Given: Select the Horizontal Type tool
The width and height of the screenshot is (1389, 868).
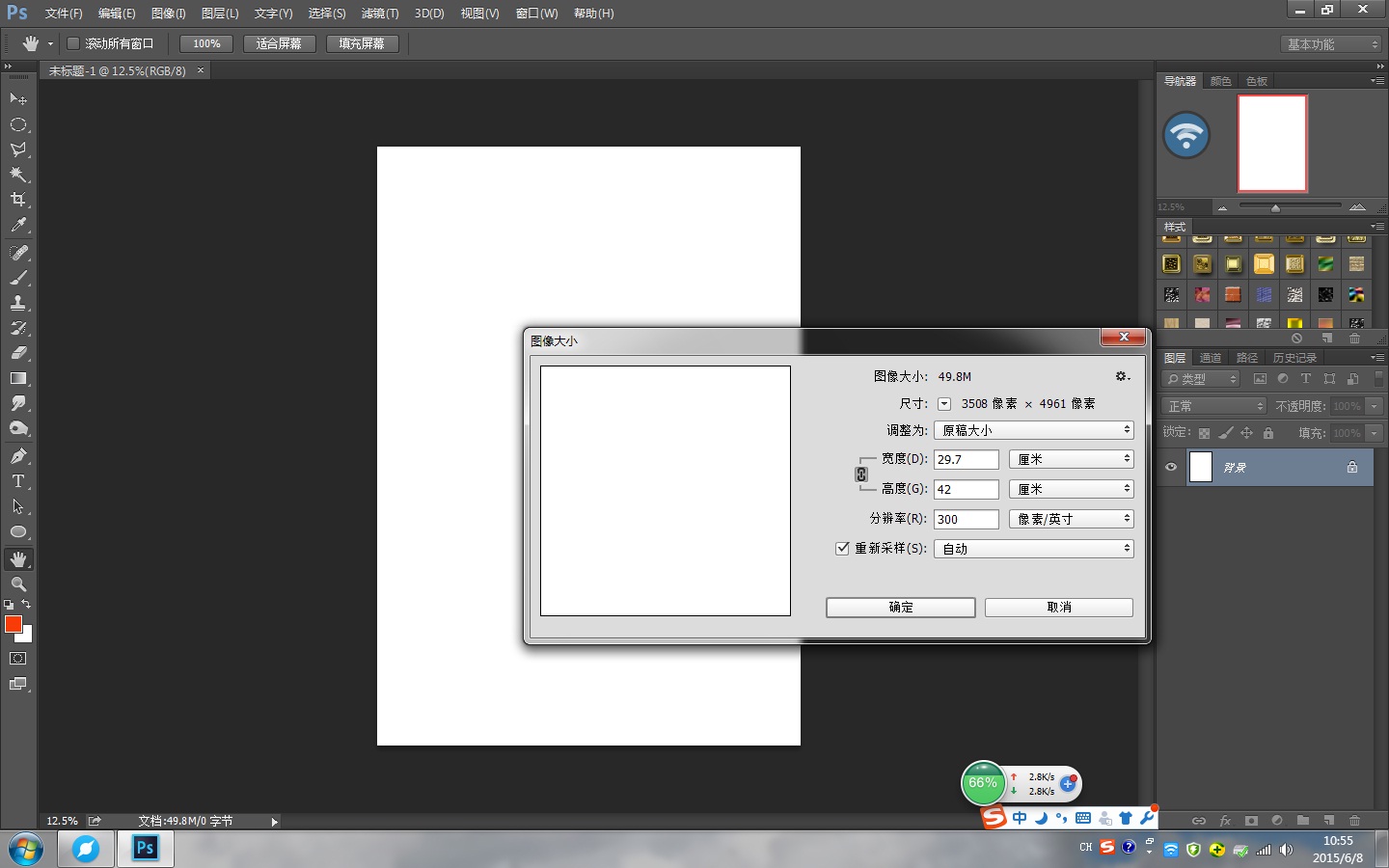Looking at the screenshot, I should (18, 481).
